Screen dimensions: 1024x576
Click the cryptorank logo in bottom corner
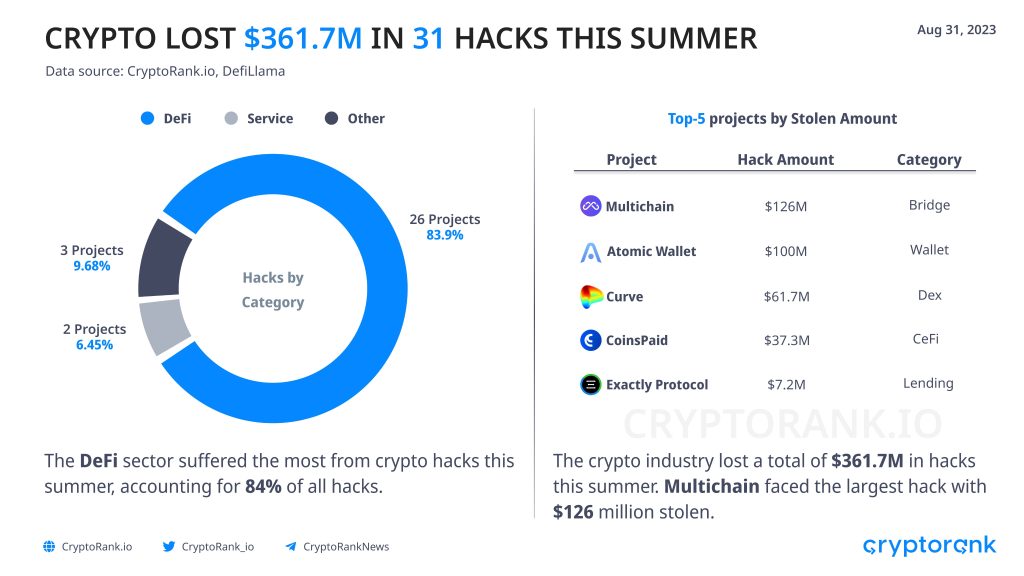(929, 545)
